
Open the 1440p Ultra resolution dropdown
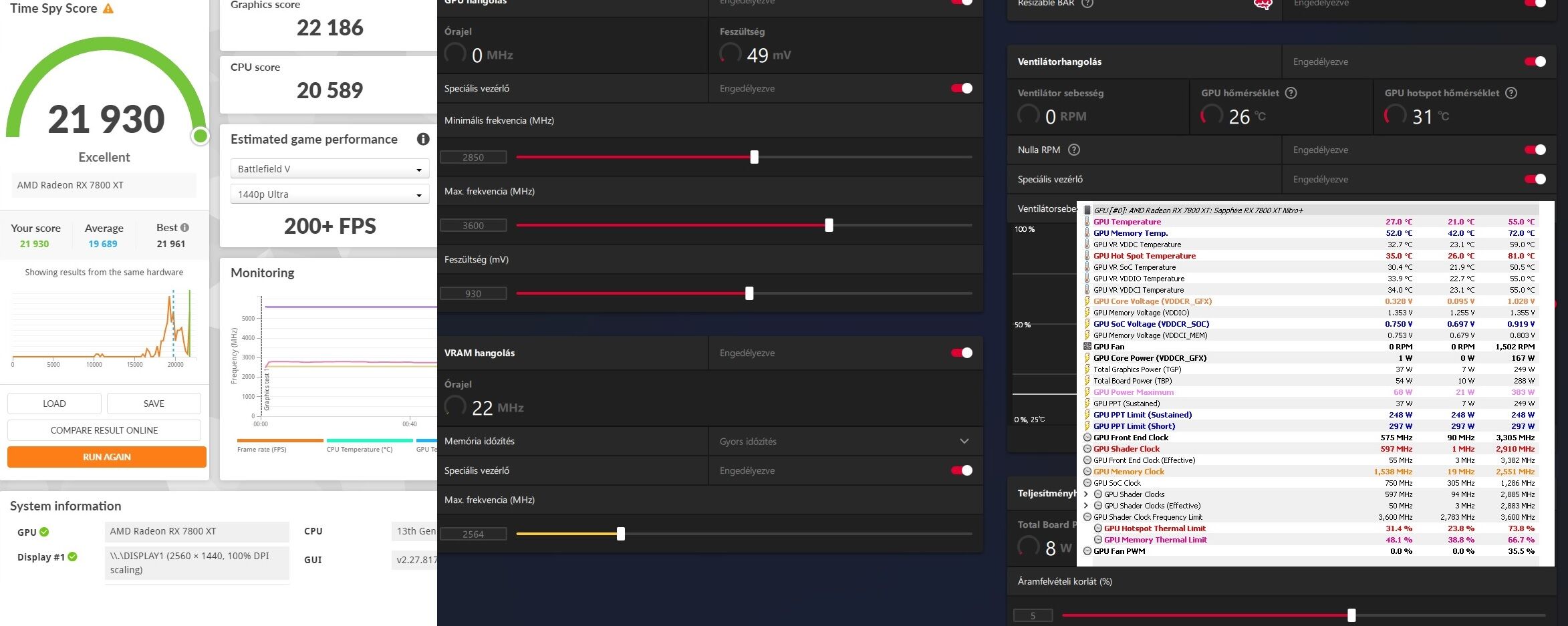pos(330,194)
